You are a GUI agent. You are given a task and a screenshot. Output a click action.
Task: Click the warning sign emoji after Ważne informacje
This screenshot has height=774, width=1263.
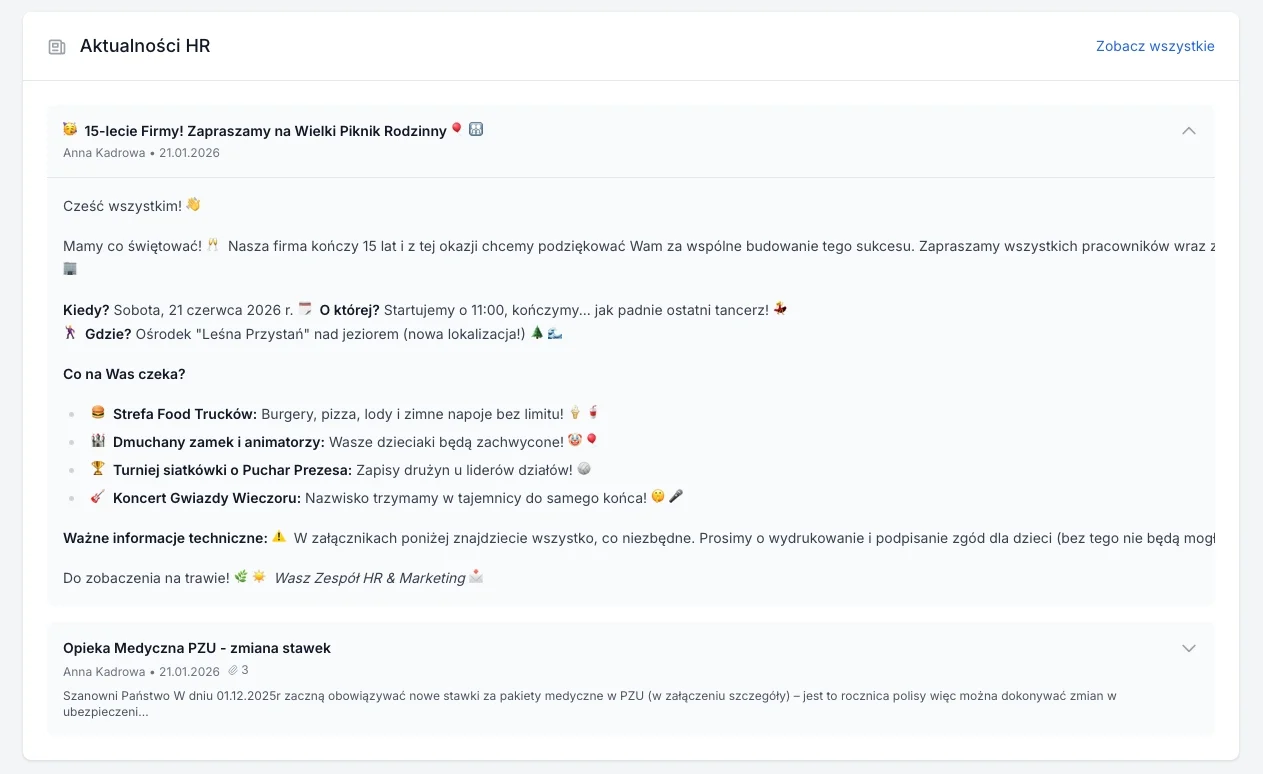pyautogui.click(x=279, y=537)
